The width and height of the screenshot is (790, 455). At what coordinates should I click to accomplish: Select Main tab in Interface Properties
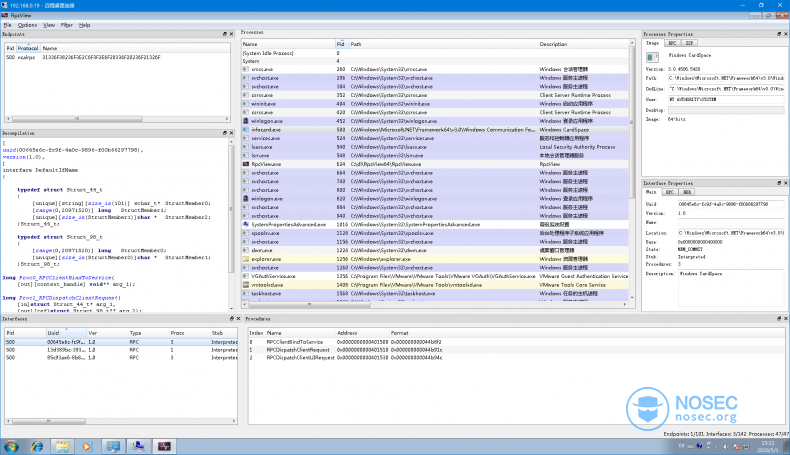point(651,192)
